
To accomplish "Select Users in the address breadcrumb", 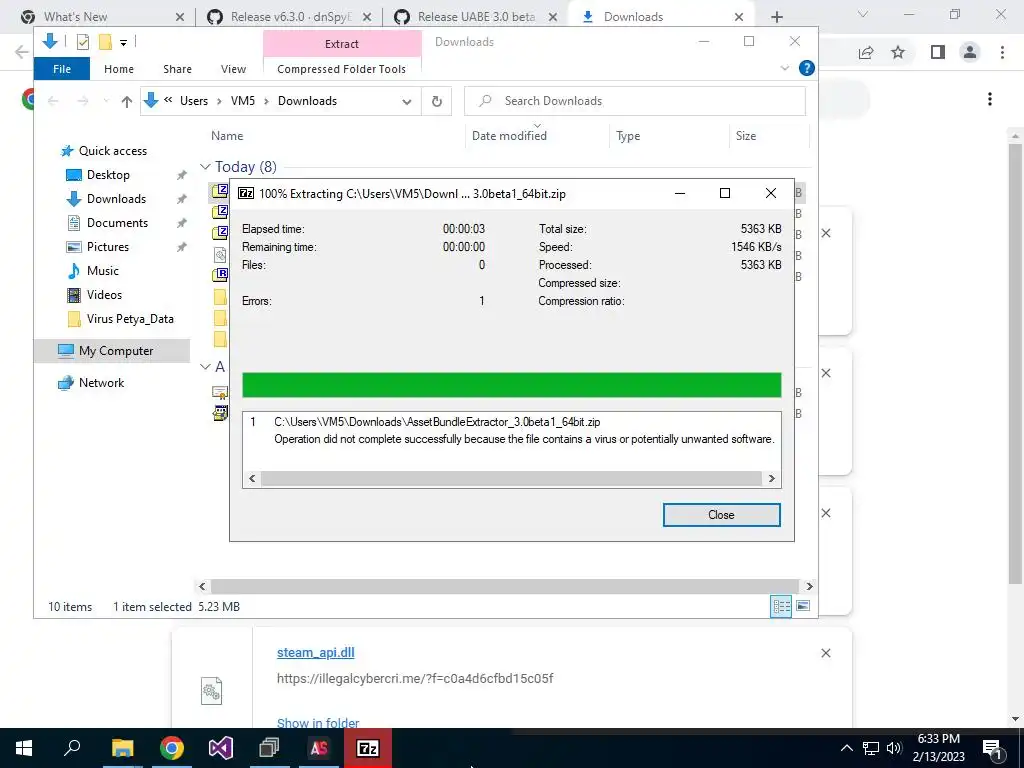I will [x=194, y=101].
